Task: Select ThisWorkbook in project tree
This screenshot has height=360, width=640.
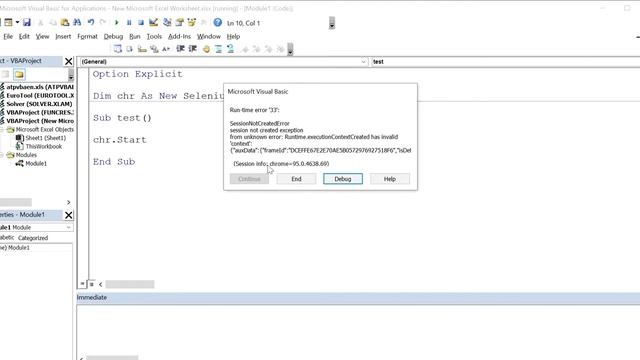Action: tap(44, 146)
